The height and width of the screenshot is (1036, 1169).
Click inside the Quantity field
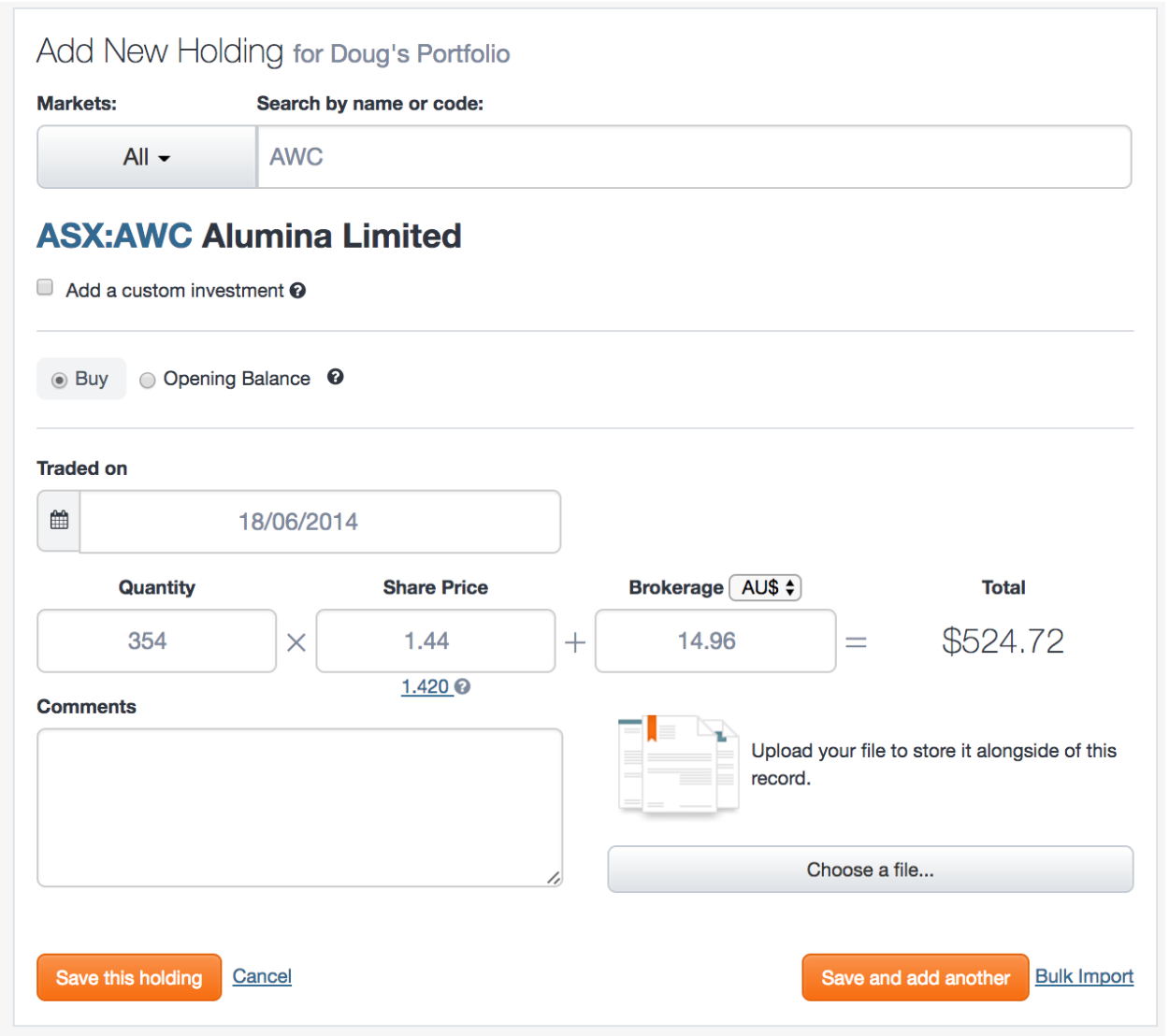155,640
